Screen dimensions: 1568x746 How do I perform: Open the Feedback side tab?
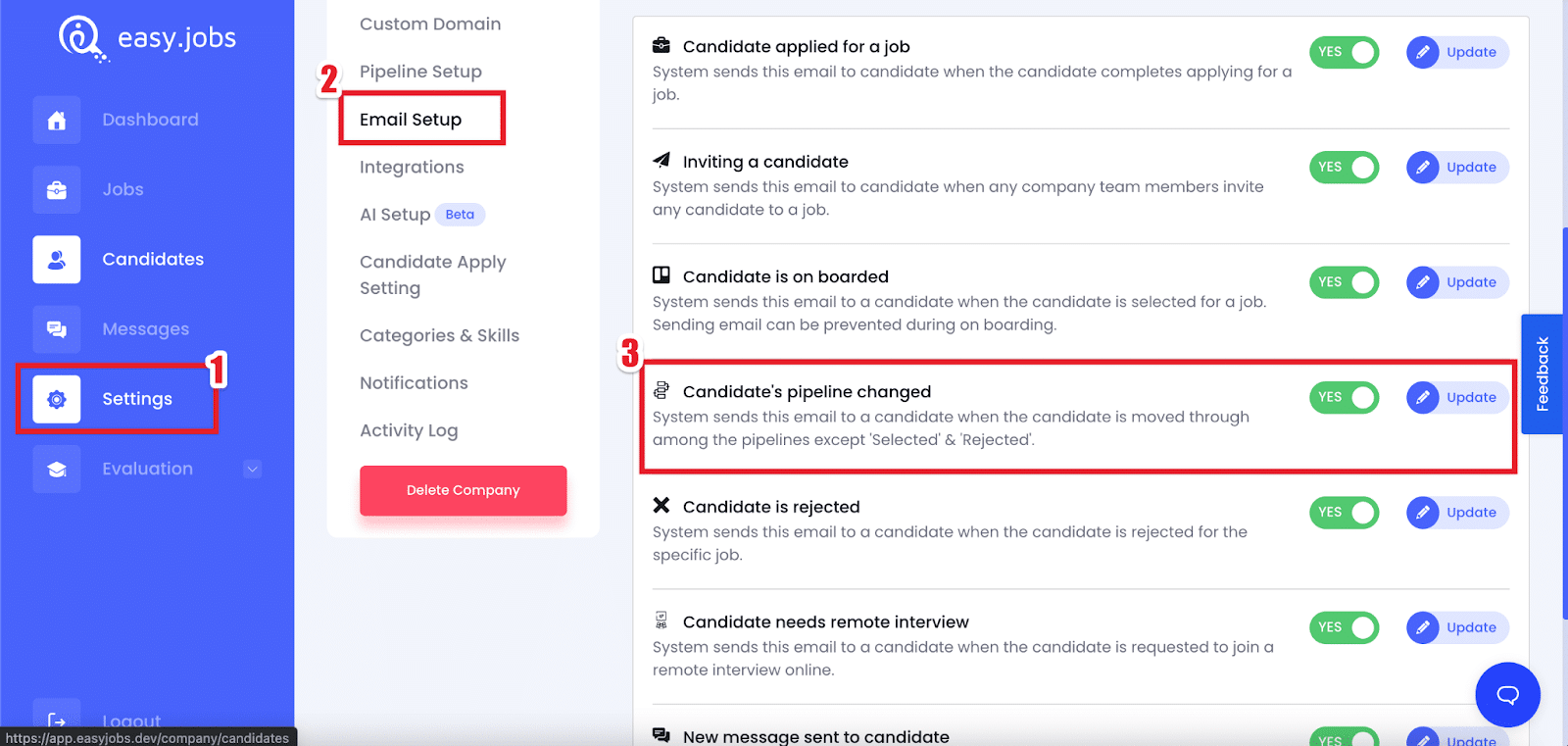pyautogui.click(x=1543, y=373)
